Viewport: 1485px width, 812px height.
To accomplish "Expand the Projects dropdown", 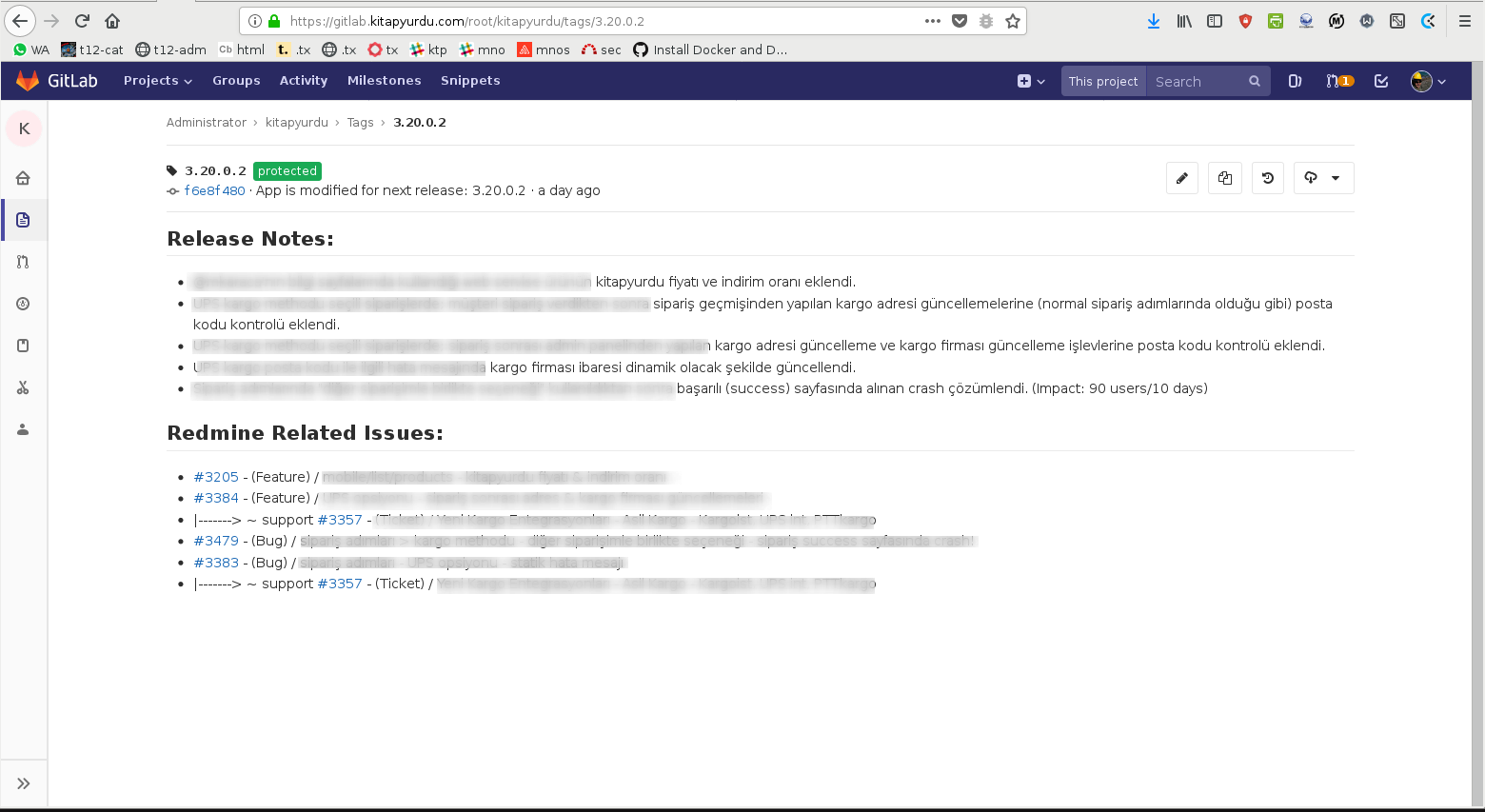I will click(158, 81).
